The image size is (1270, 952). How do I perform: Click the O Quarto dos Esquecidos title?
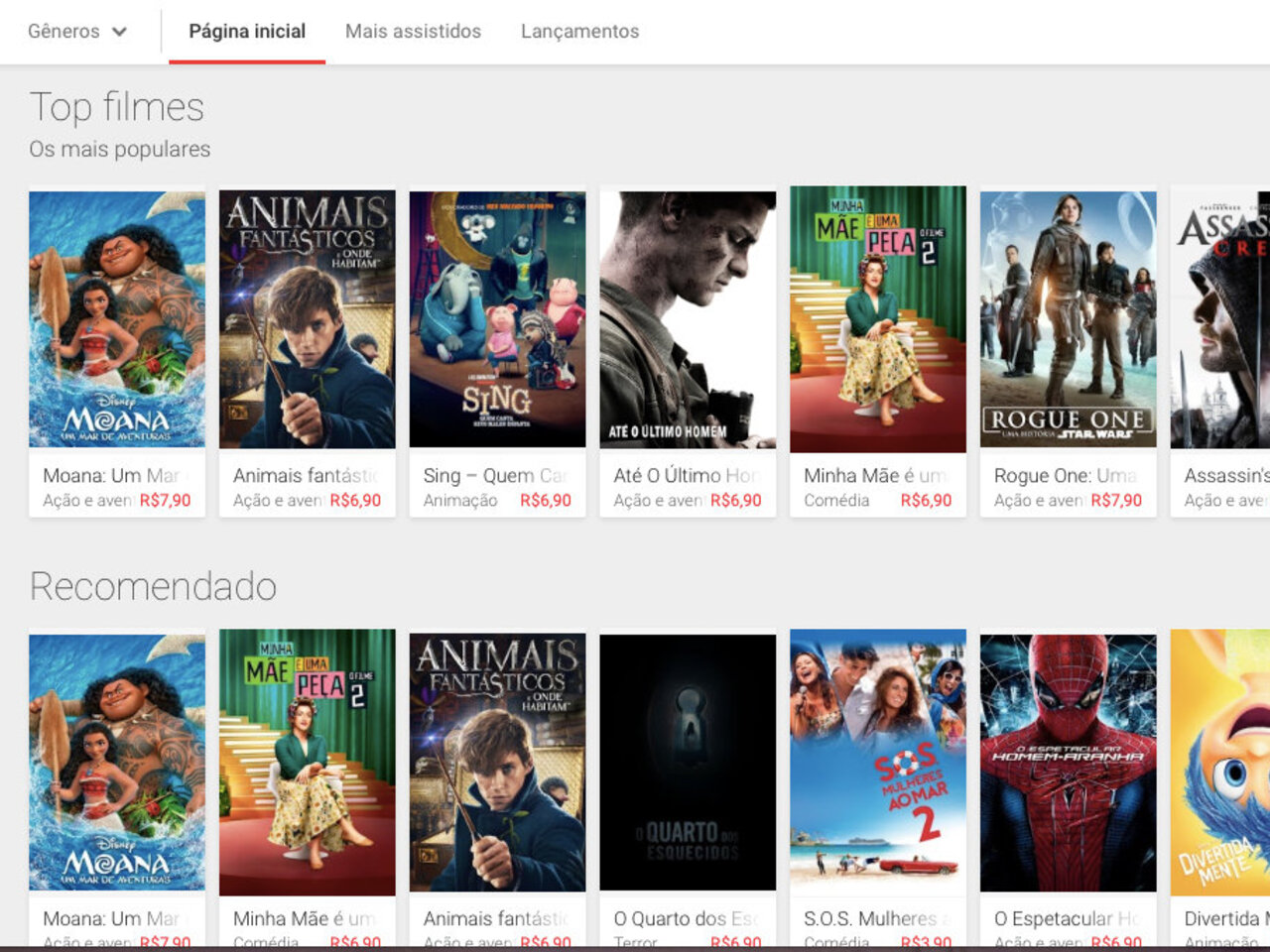686,918
